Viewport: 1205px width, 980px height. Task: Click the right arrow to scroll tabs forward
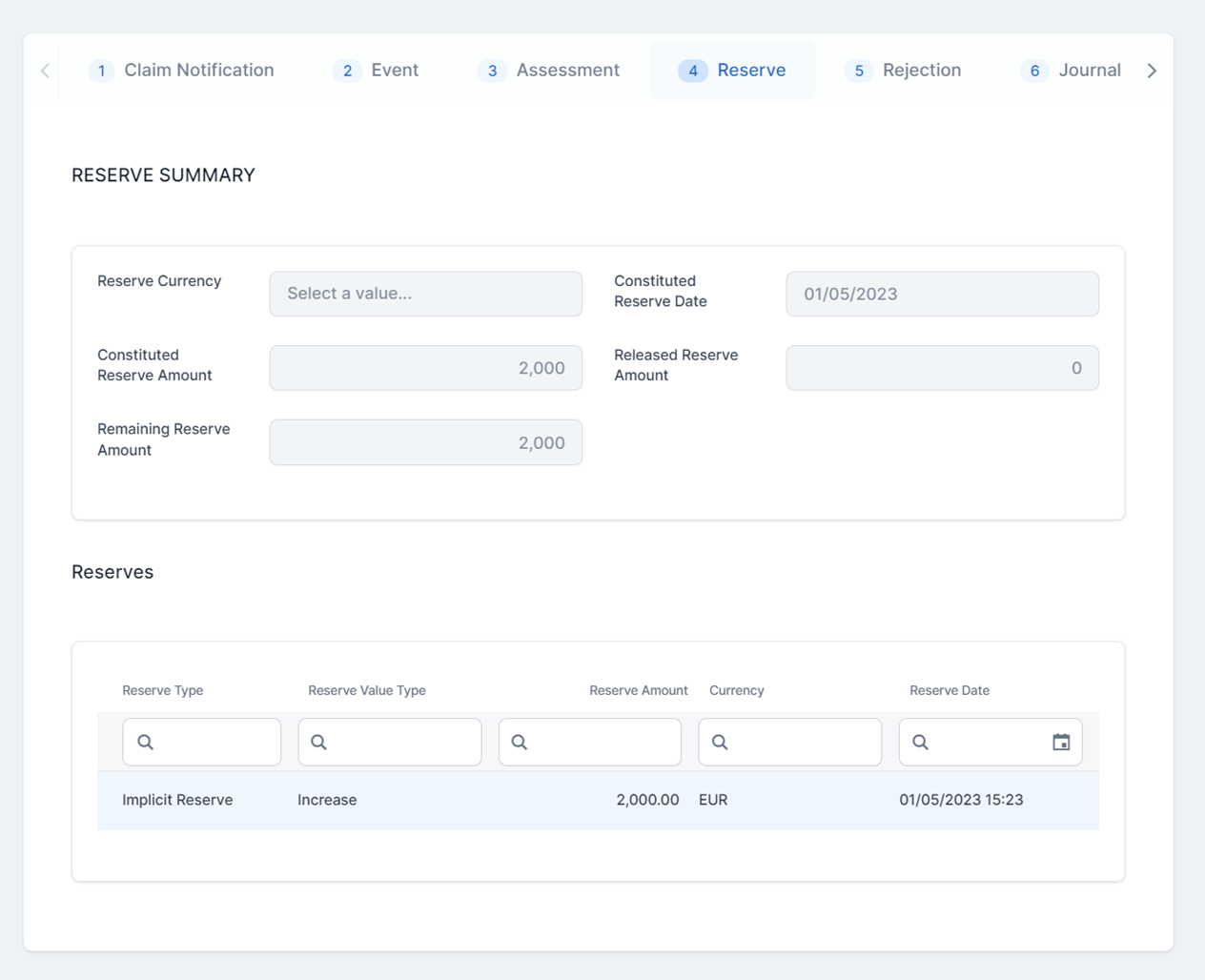point(1152,71)
